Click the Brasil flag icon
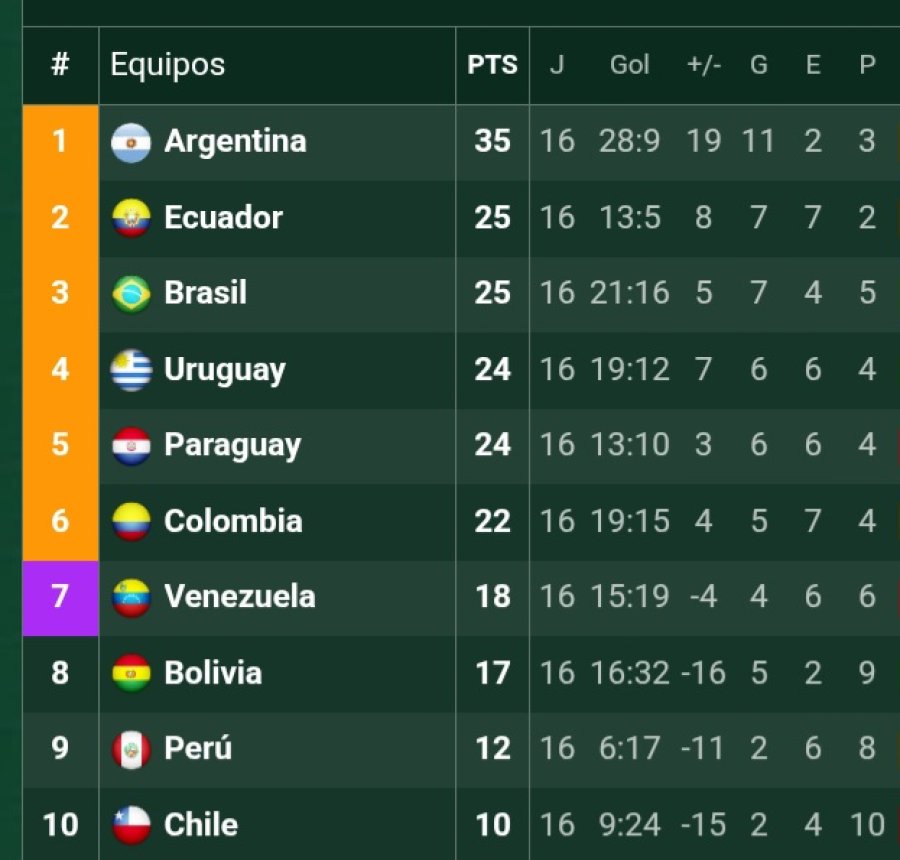Screen dimensions: 900x860 [131, 294]
